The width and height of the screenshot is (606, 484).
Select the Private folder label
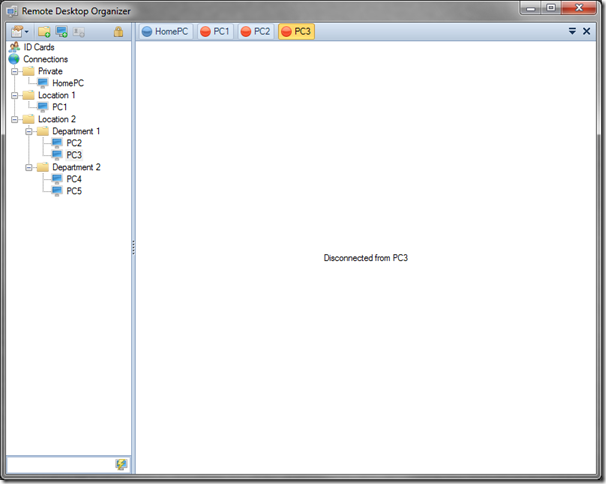point(50,71)
